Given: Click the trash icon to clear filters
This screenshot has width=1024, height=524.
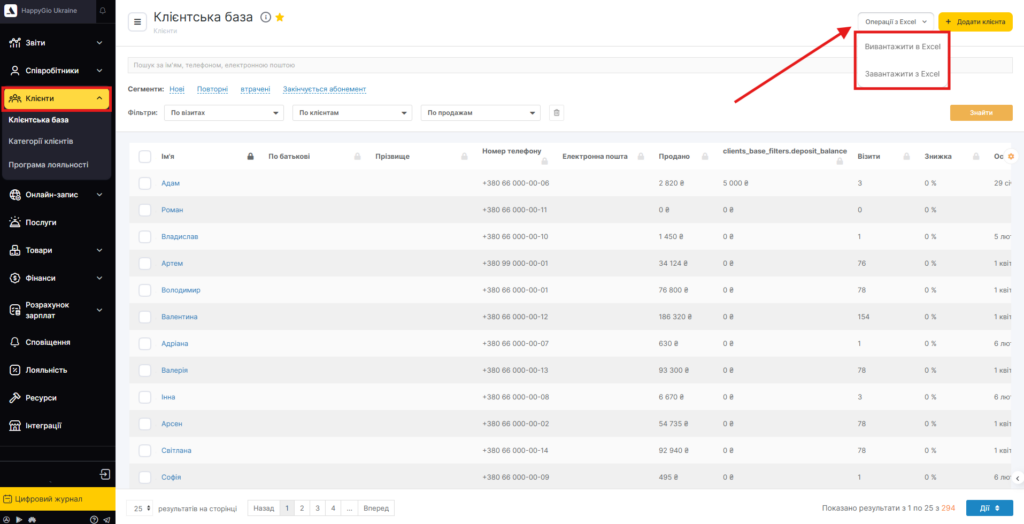Looking at the screenshot, I should [x=557, y=113].
